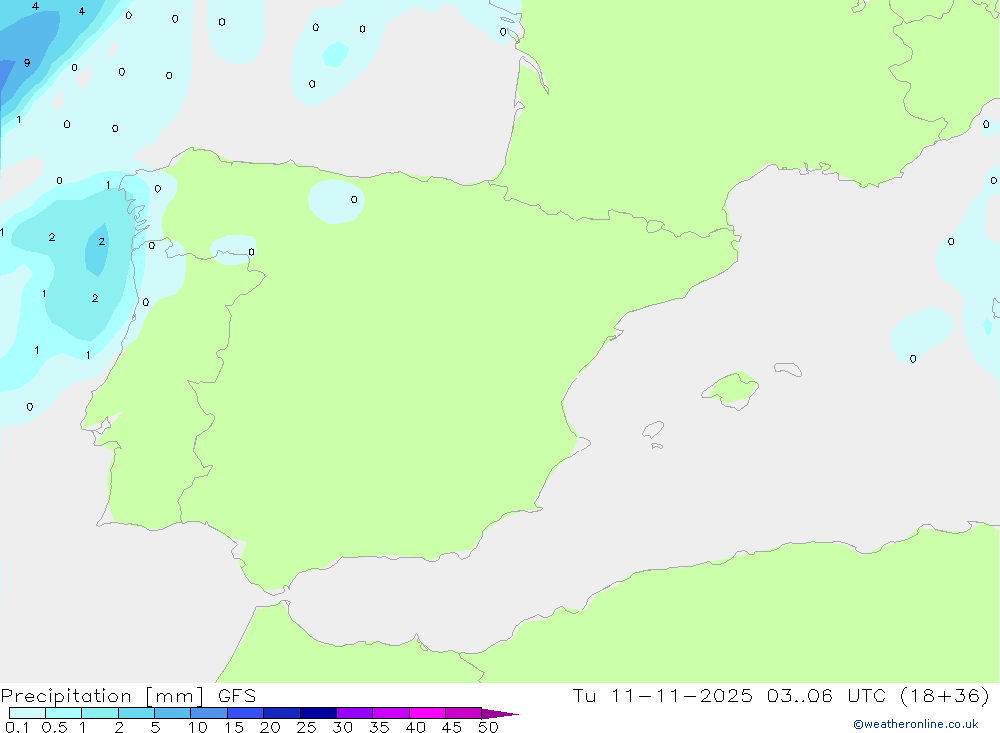
Task: Click the '03..06 UTC' time text
Action: coord(827,696)
